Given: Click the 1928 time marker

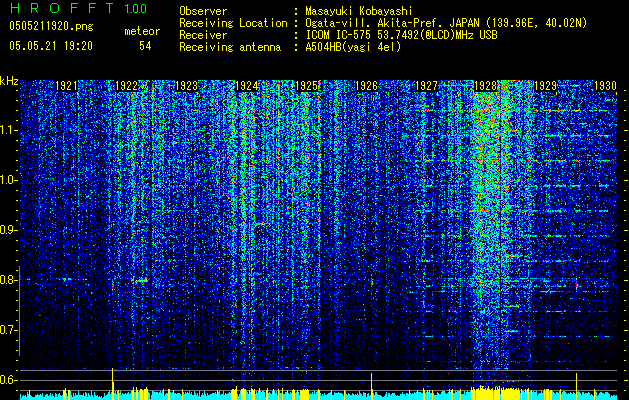Looking at the screenshot, I should pos(486,86).
